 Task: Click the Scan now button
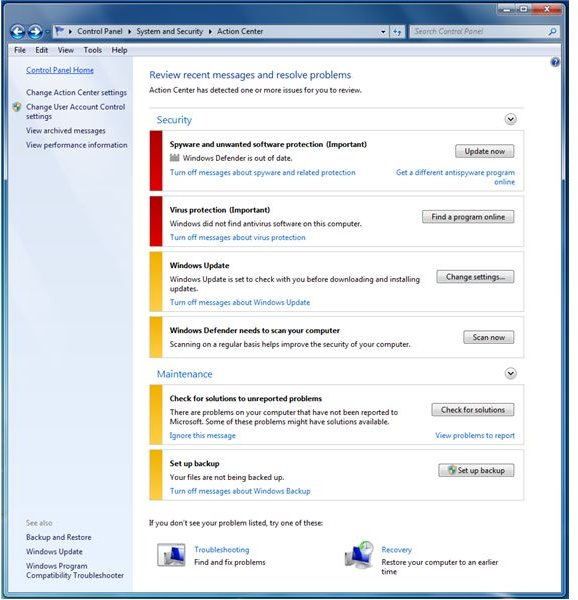point(488,338)
